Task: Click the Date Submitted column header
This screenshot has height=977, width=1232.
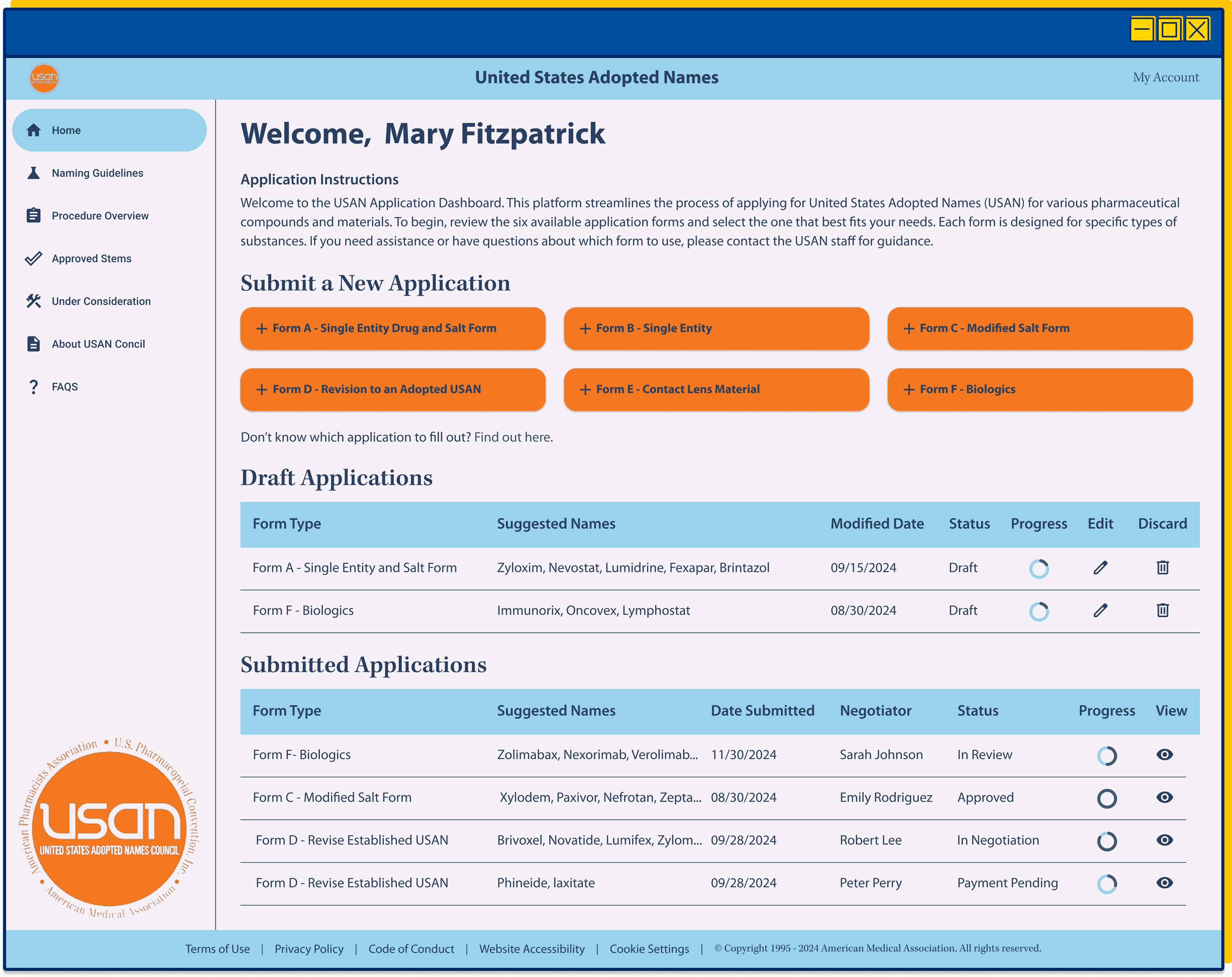Action: pos(762,711)
